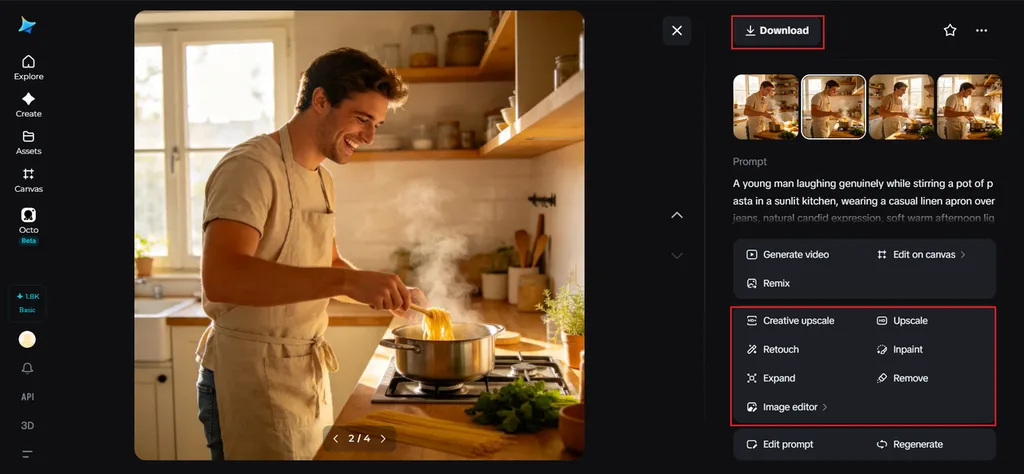Image resolution: width=1024 pixels, height=474 pixels.
Task: Go to next item with down chevron
Action: coord(677,255)
